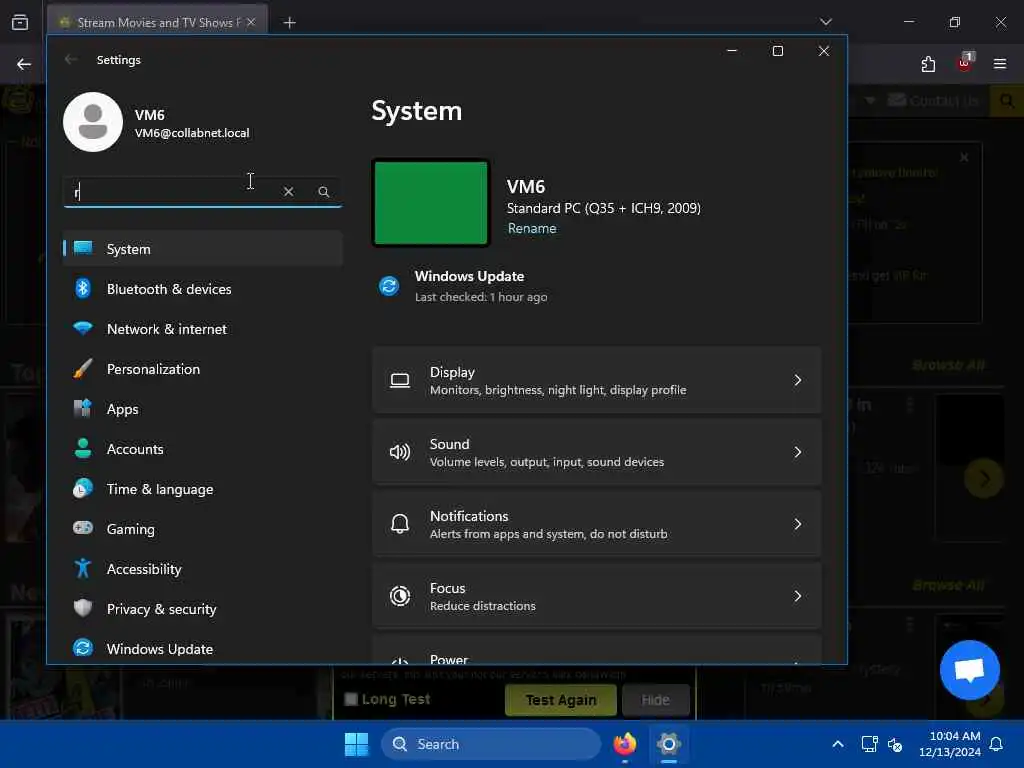The width and height of the screenshot is (1024, 768).
Task: Open Accessibility settings
Action: [202, 569]
